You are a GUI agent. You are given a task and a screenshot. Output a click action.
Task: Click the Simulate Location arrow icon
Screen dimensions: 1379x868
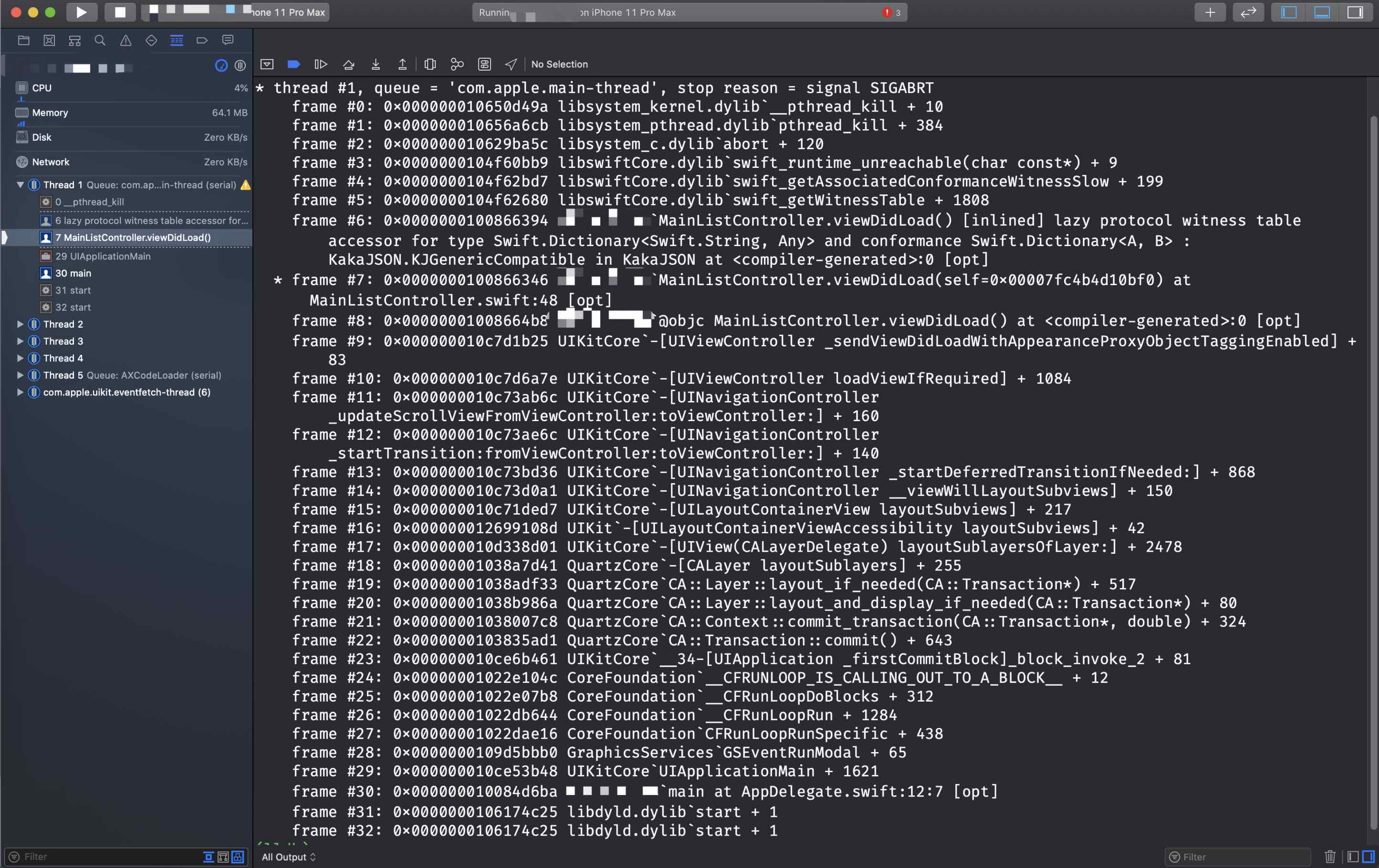(511, 64)
